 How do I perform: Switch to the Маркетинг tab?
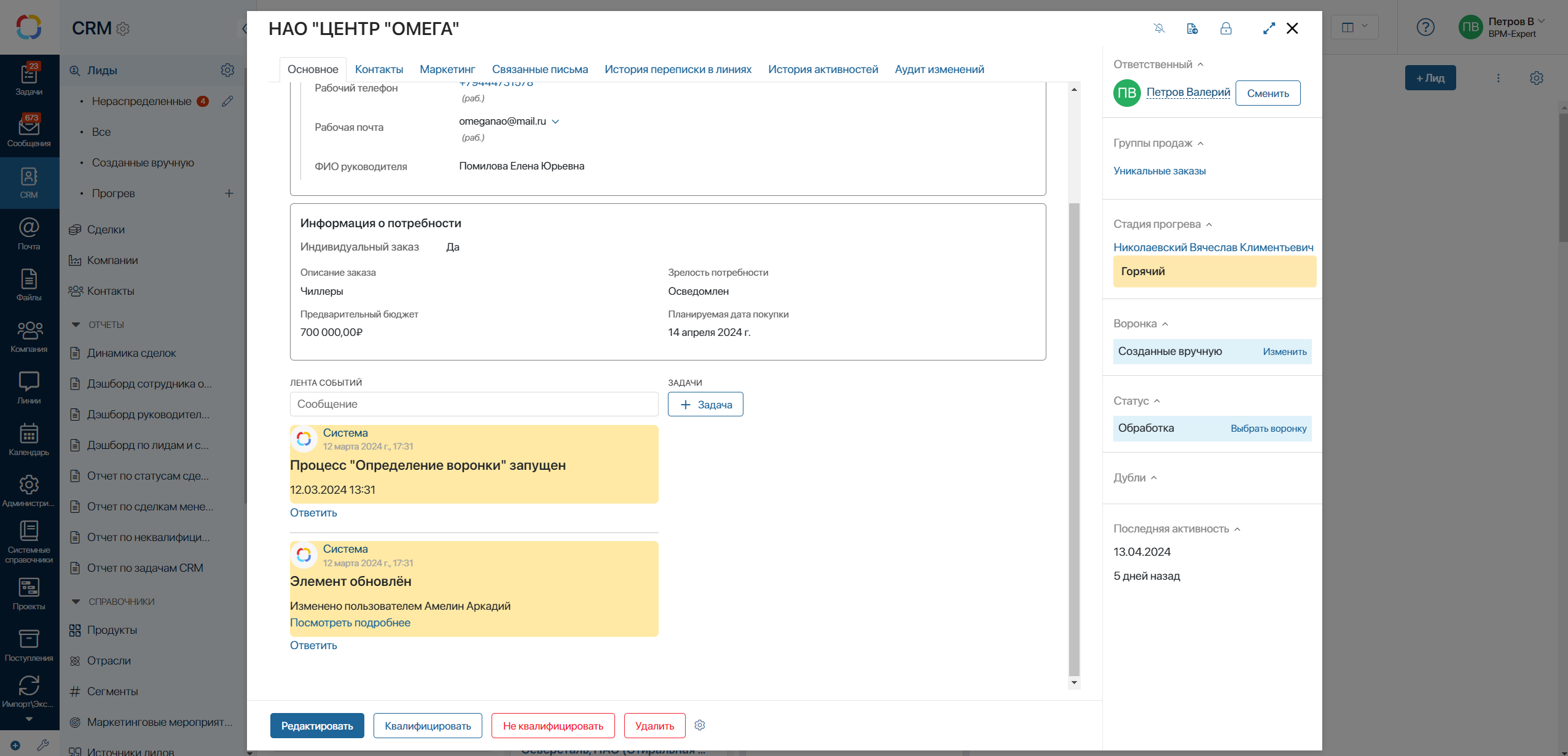point(447,69)
